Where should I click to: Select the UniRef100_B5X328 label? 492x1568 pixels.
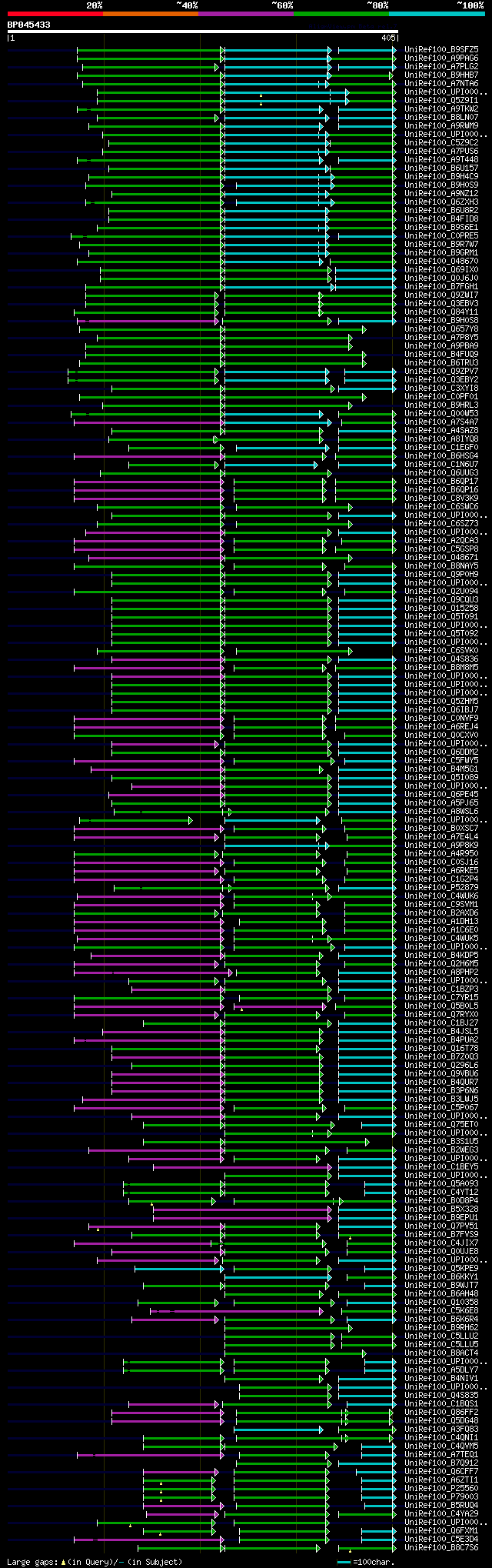441,1209
